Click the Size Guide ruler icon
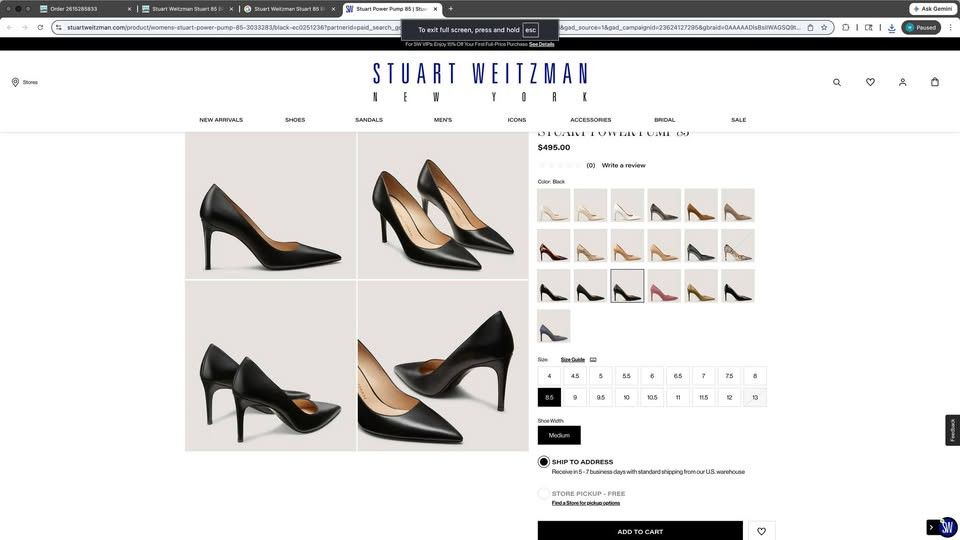This screenshot has width=960, height=540. click(x=593, y=359)
